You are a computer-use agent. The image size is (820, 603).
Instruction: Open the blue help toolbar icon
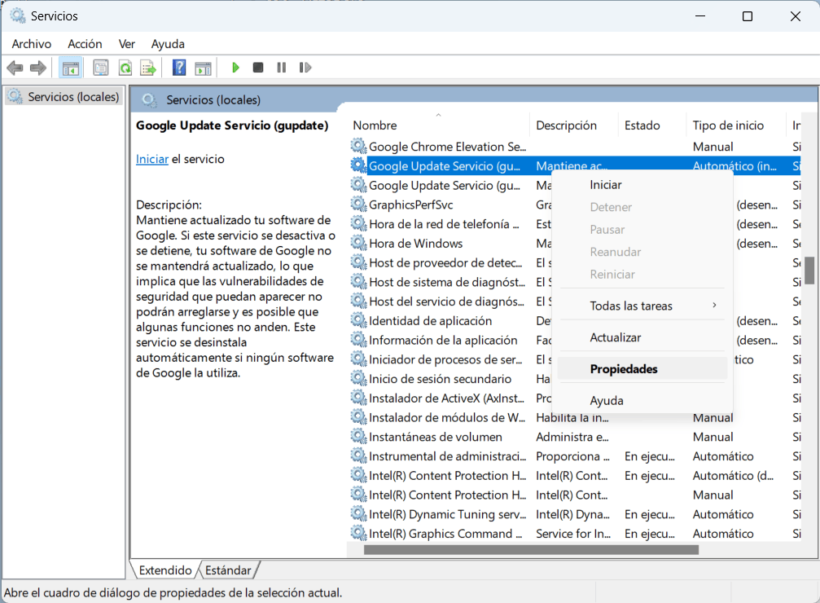pyautogui.click(x=179, y=68)
